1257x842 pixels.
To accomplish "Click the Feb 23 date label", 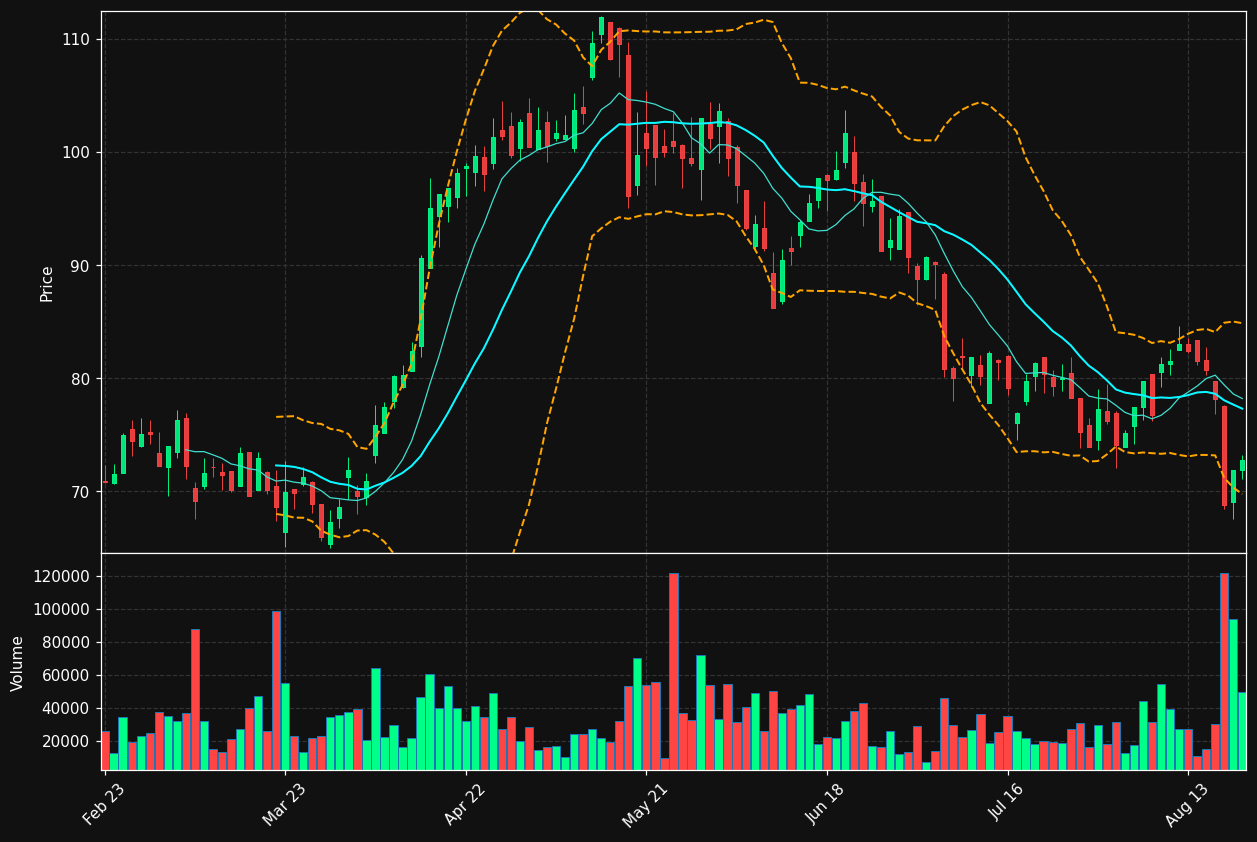I will (x=104, y=804).
